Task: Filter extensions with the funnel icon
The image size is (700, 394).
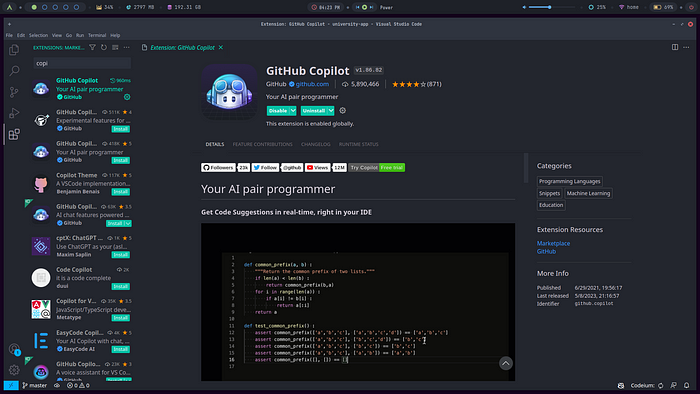Action: (x=92, y=47)
